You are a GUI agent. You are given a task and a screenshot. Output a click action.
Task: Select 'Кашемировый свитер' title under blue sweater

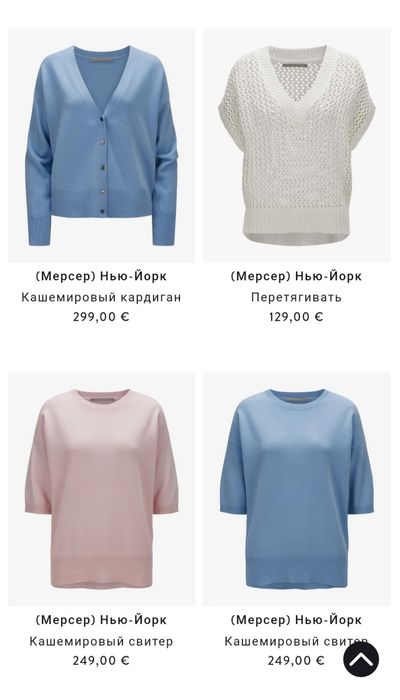(x=296, y=641)
